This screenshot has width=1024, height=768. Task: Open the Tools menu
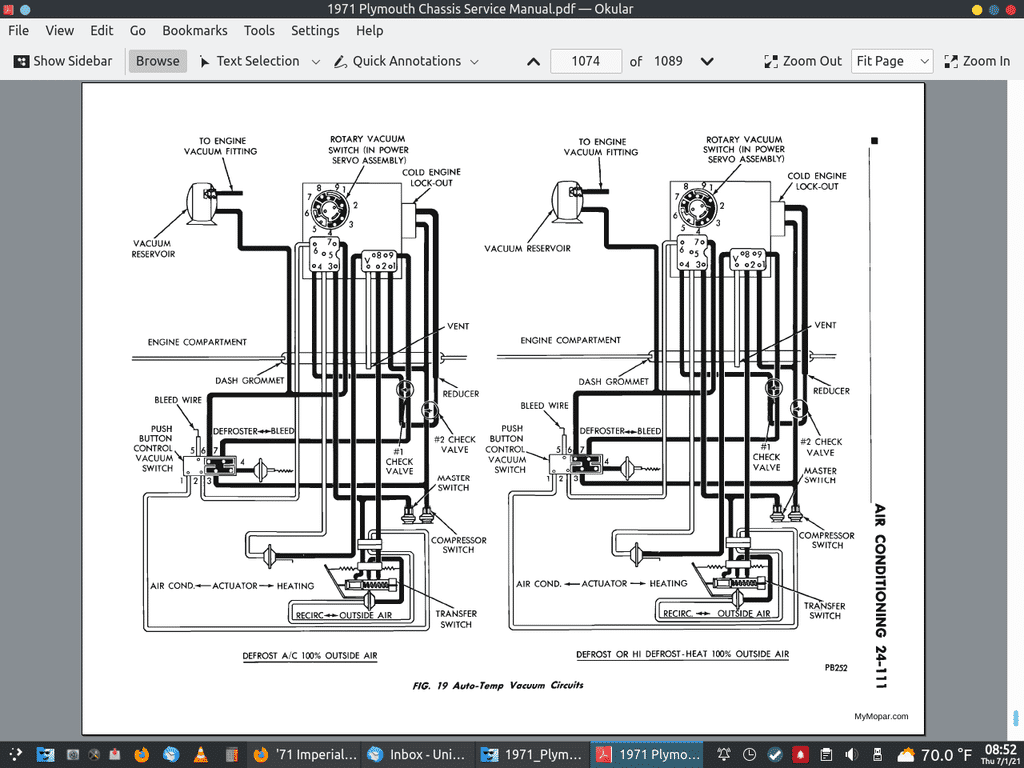click(x=259, y=30)
